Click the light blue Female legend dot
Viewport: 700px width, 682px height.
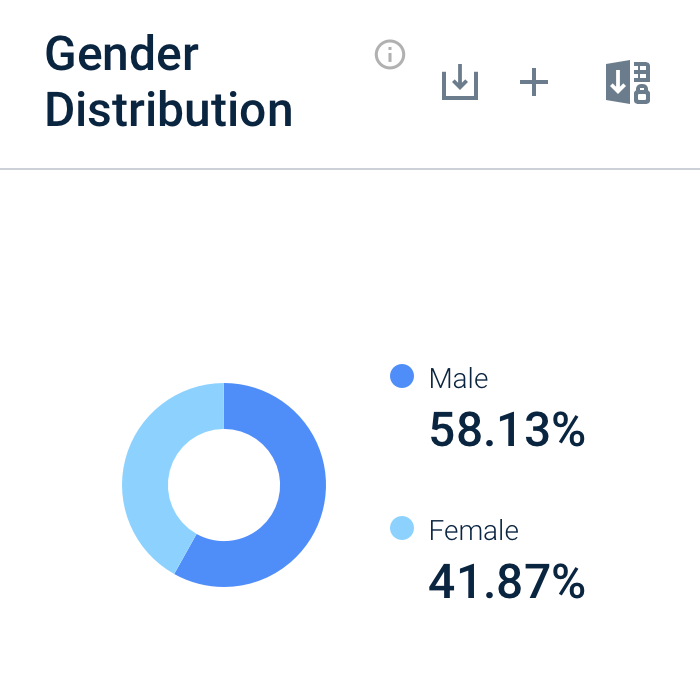coord(401,528)
